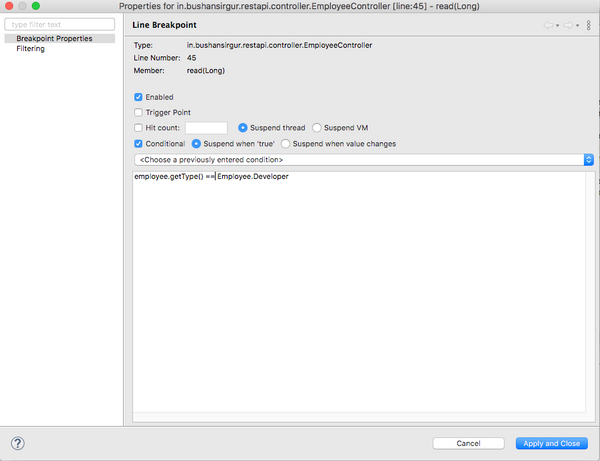Choose Suspend when value changes option
This screenshot has height=461, width=600.
[286, 143]
